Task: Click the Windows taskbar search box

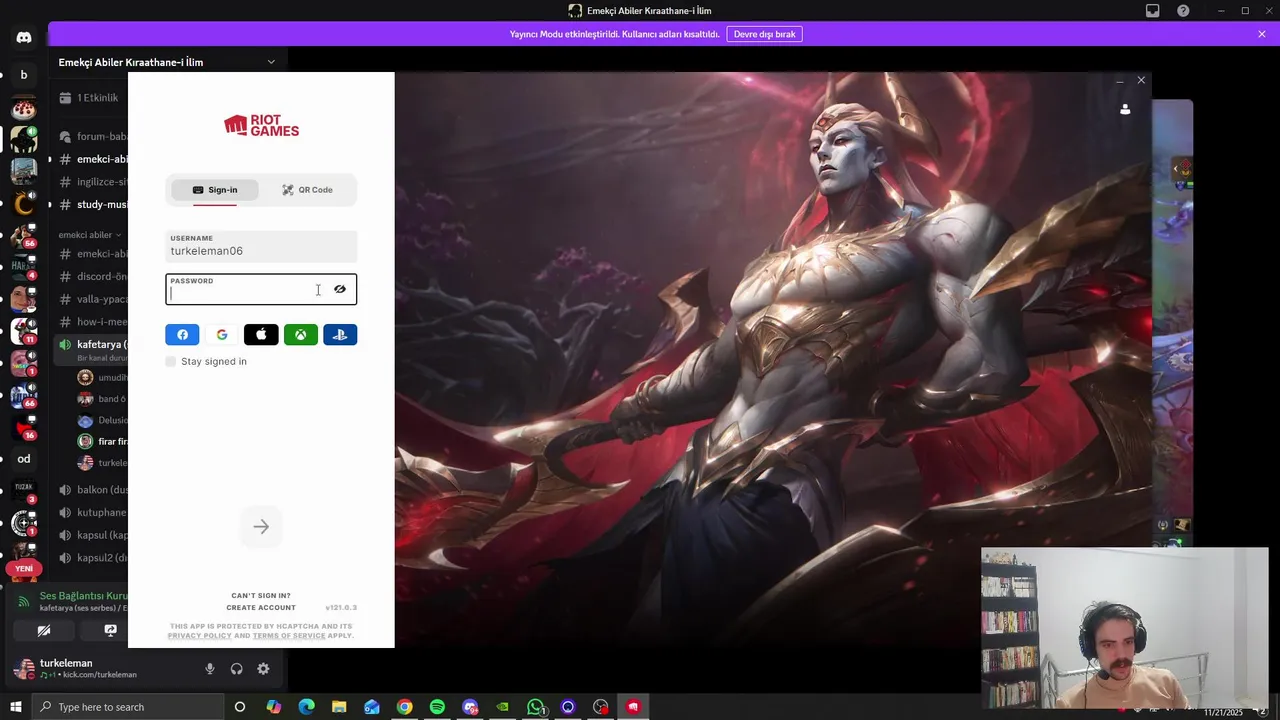Action: tap(127, 707)
